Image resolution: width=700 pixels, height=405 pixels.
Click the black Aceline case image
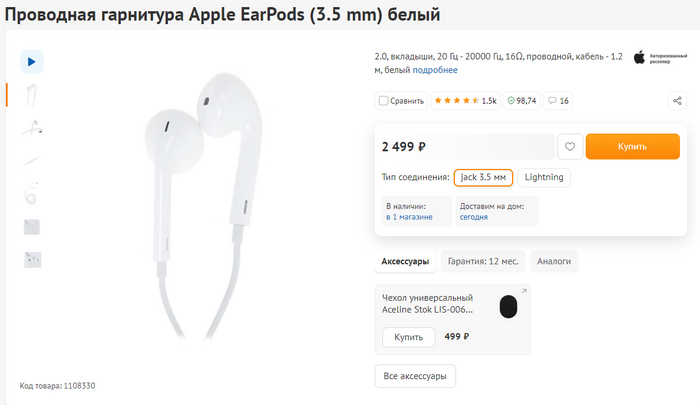point(509,306)
